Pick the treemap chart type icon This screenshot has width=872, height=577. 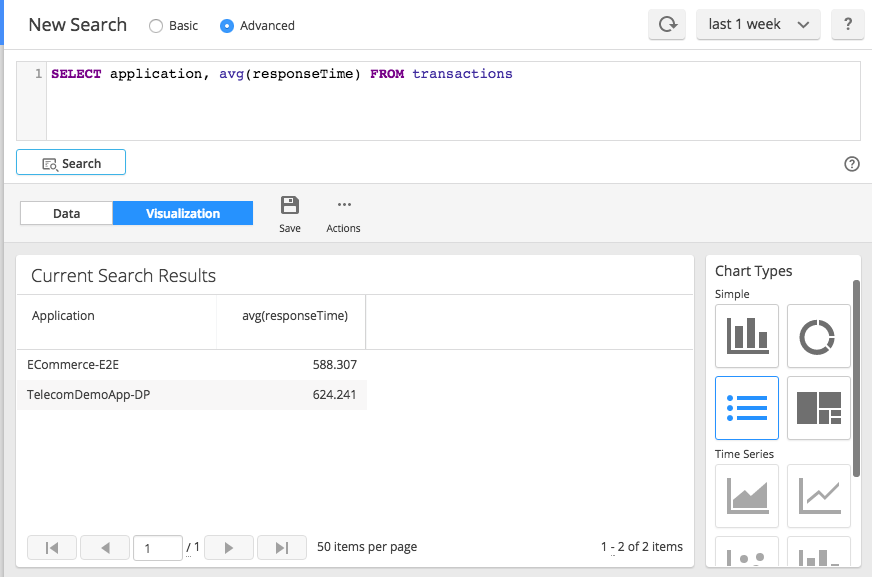tap(819, 408)
